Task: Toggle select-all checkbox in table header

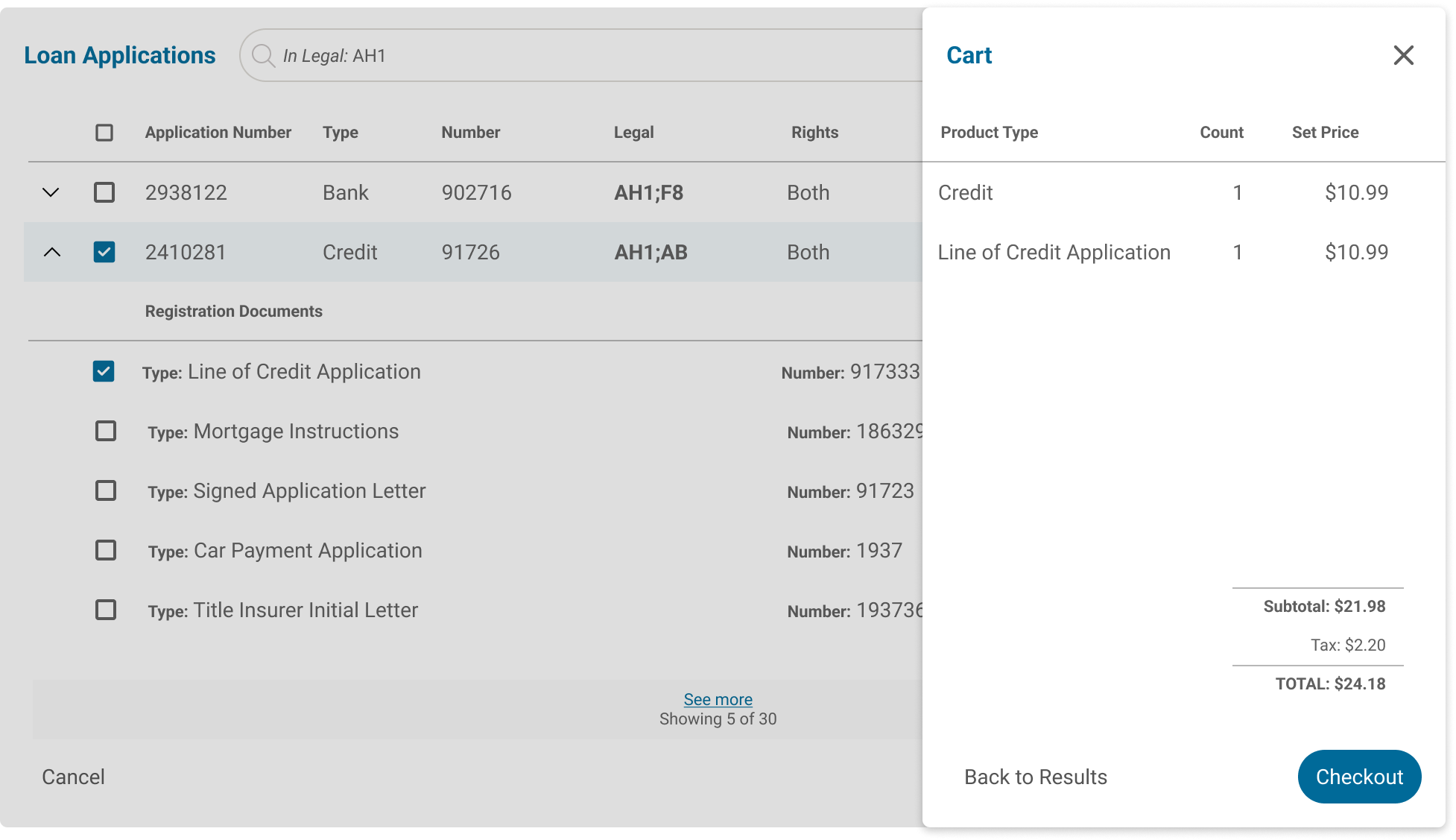Action: pos(104,133)
